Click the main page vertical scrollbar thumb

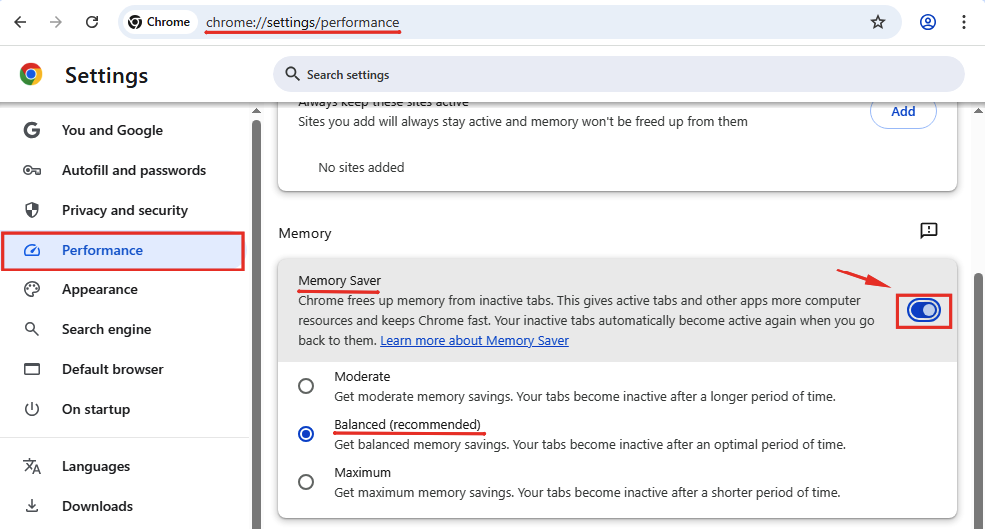pyautogui.click(x=979, y=401)
